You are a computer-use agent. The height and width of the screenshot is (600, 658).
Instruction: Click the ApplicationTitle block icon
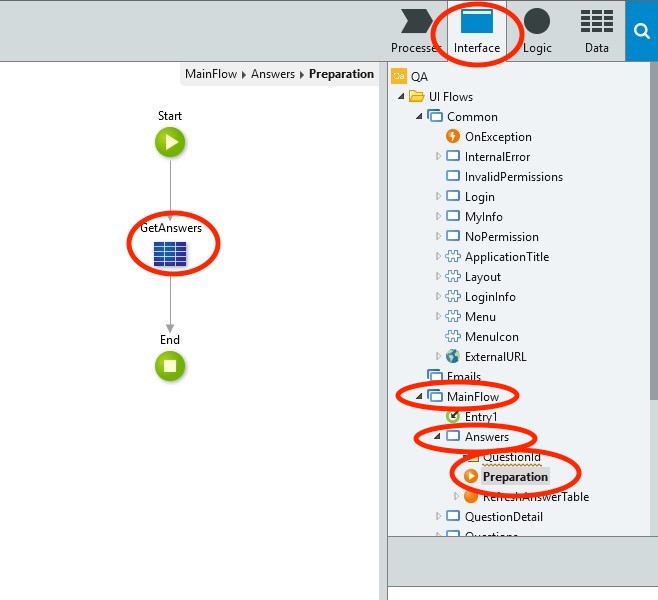coord(453,256)
